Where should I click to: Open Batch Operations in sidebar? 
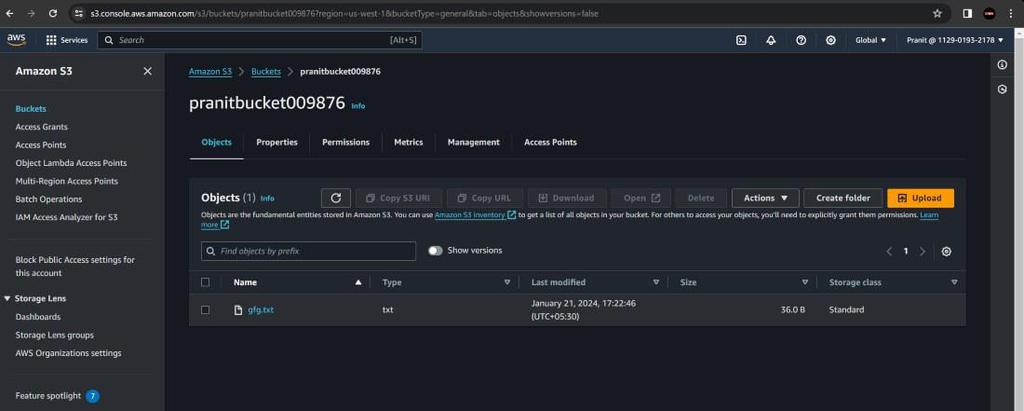[x=49, y=199]
